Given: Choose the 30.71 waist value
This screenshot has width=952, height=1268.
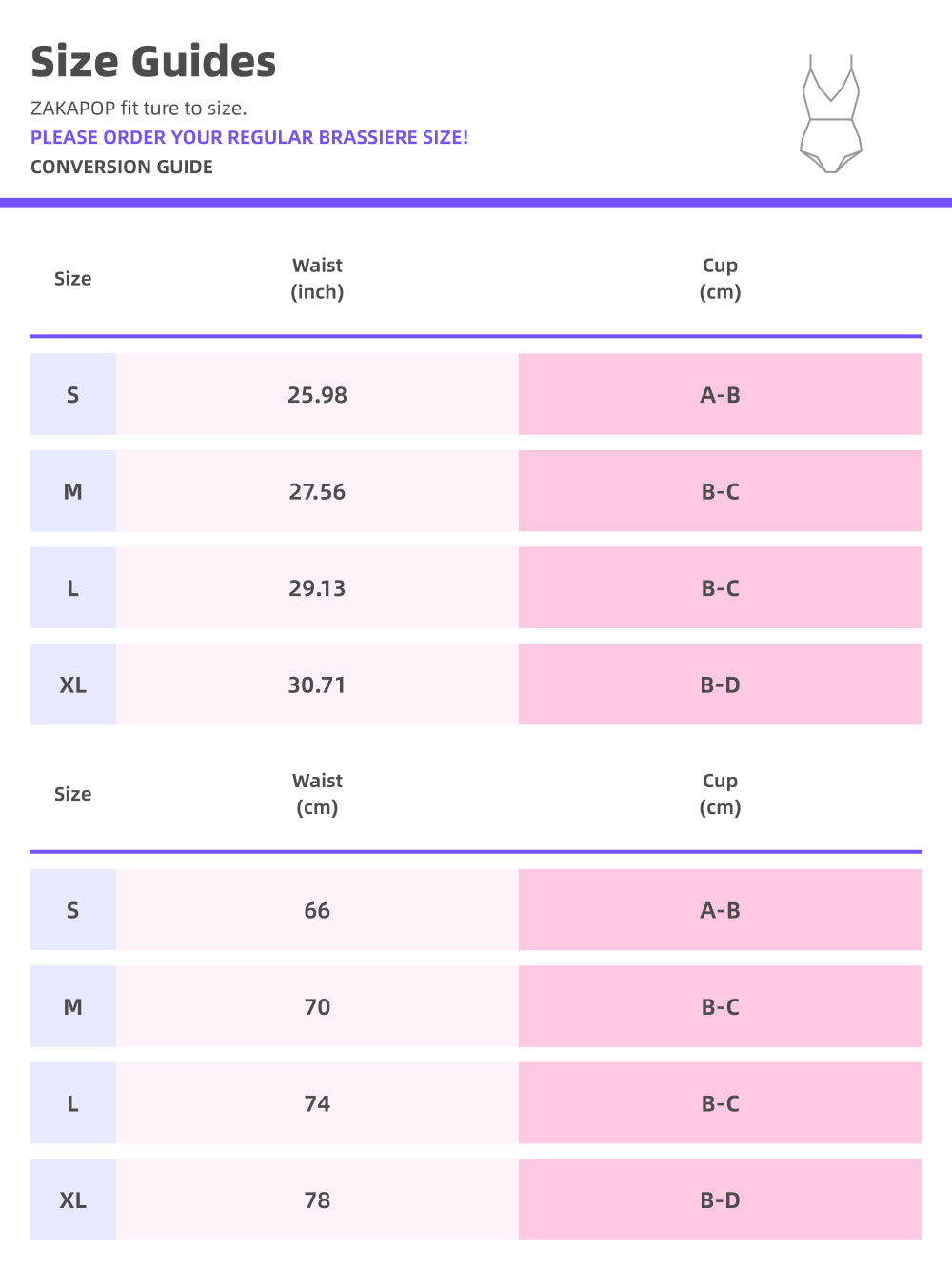Looking at the screenshot, I should 317,684.
